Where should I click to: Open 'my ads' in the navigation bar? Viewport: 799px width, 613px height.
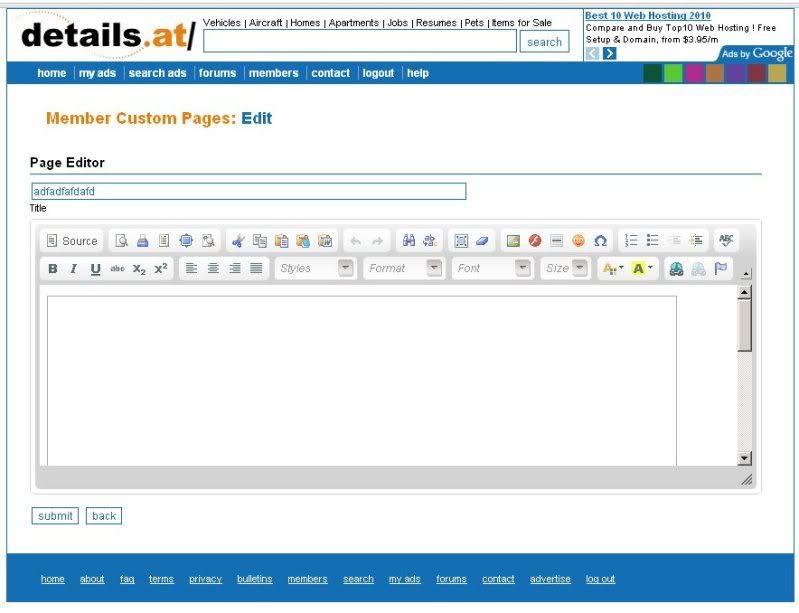[x=97, y=73]
